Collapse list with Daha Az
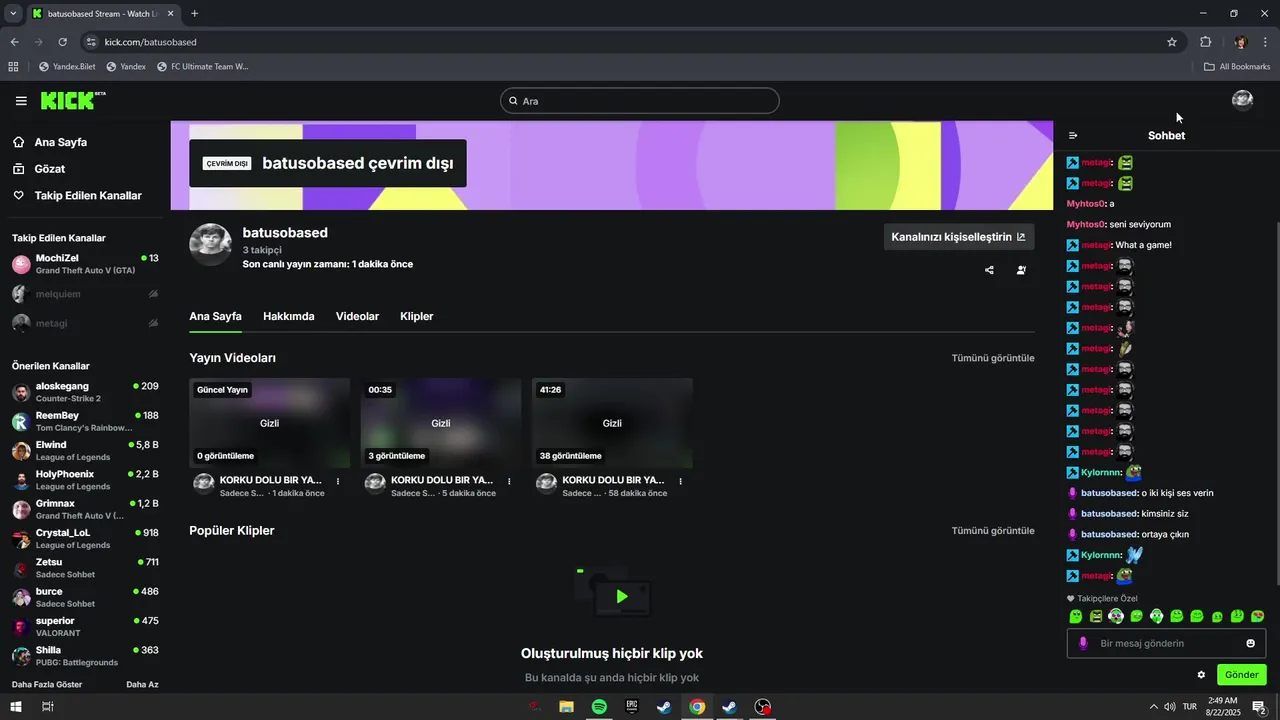1280x720 pixels. point(142,685)
